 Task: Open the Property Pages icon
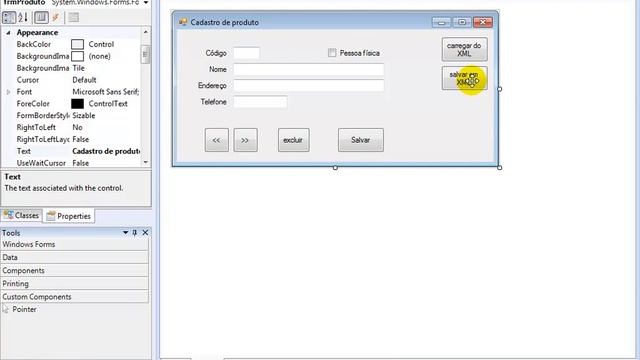coord(73,18)
